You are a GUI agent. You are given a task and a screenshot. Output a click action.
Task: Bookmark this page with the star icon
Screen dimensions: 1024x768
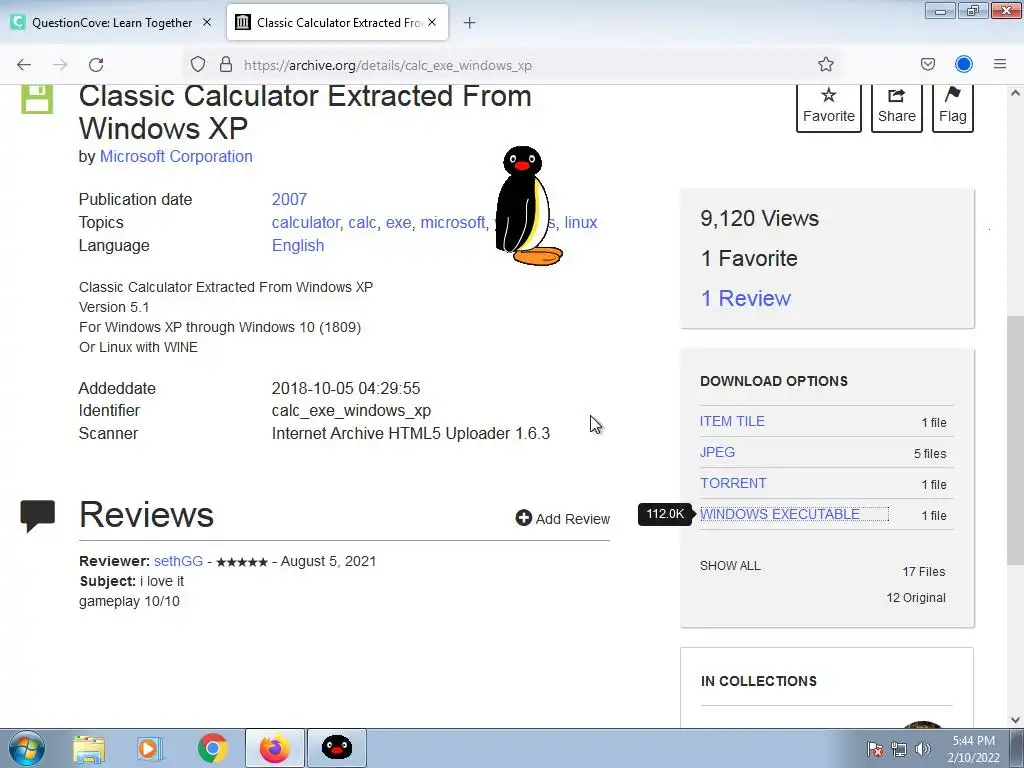[x=825, y=64]
